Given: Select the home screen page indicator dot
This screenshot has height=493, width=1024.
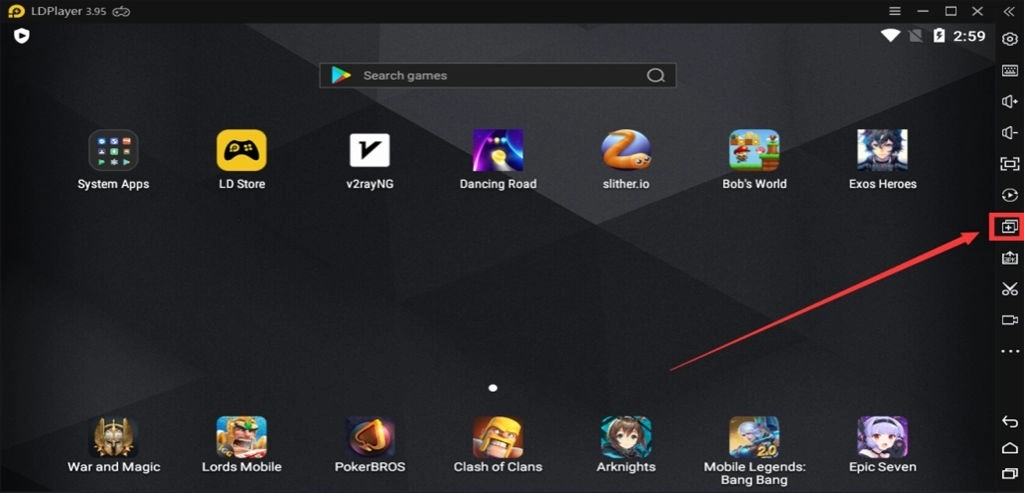Looking at the screenshot, I should (493, 388).
